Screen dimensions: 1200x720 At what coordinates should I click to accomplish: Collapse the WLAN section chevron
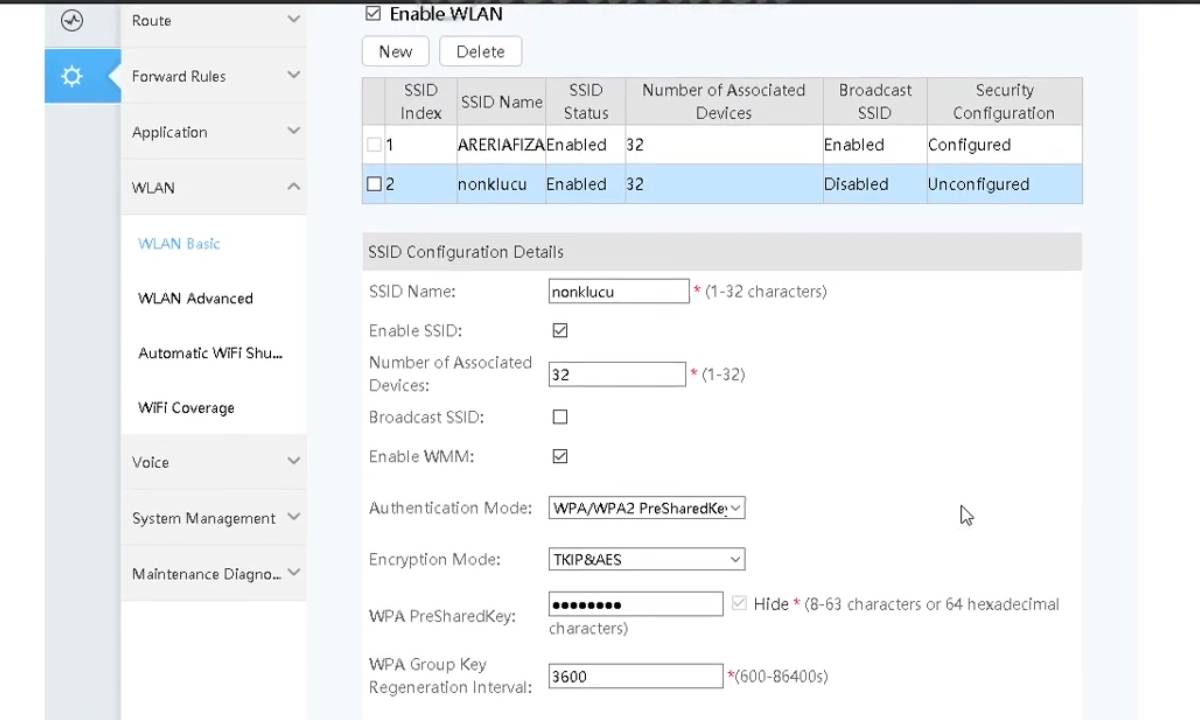point(293,187)
